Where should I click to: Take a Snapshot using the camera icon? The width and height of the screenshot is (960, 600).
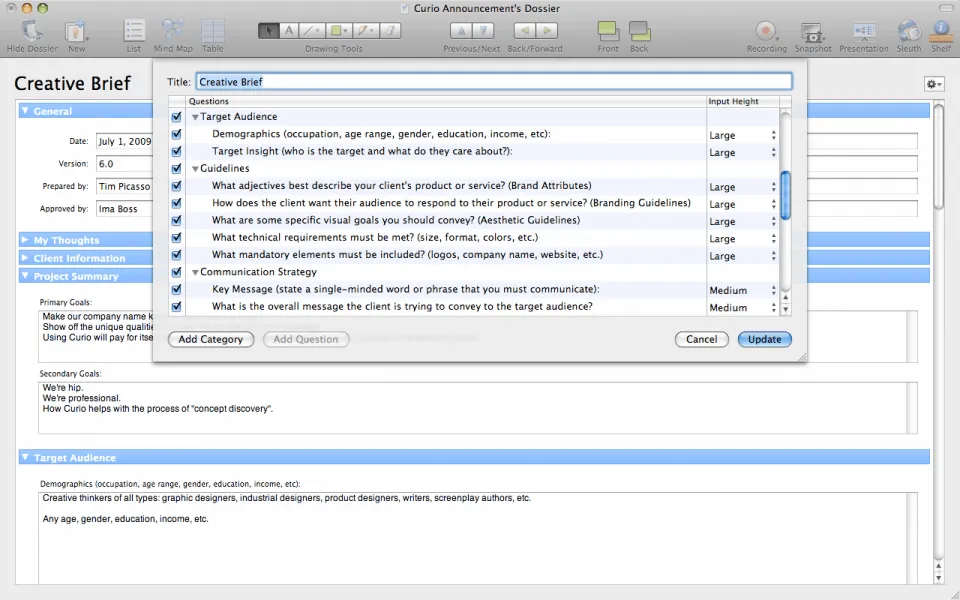point(812,32)
